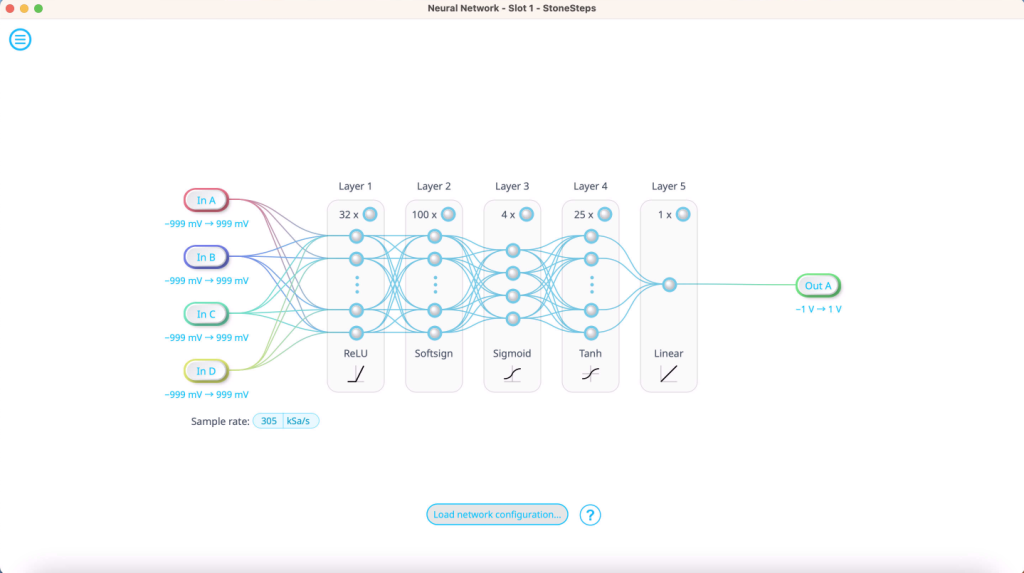Click the kSa/s sample rate unit
This screenshot has height=573, width=1024.
click(x=301, y=421)
